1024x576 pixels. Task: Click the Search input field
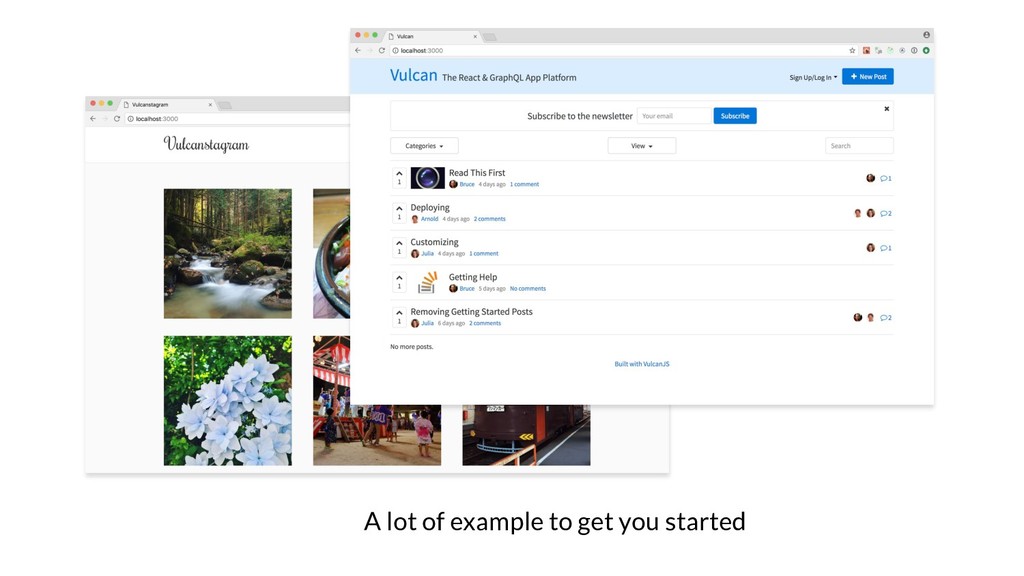[x=859, y=146]
